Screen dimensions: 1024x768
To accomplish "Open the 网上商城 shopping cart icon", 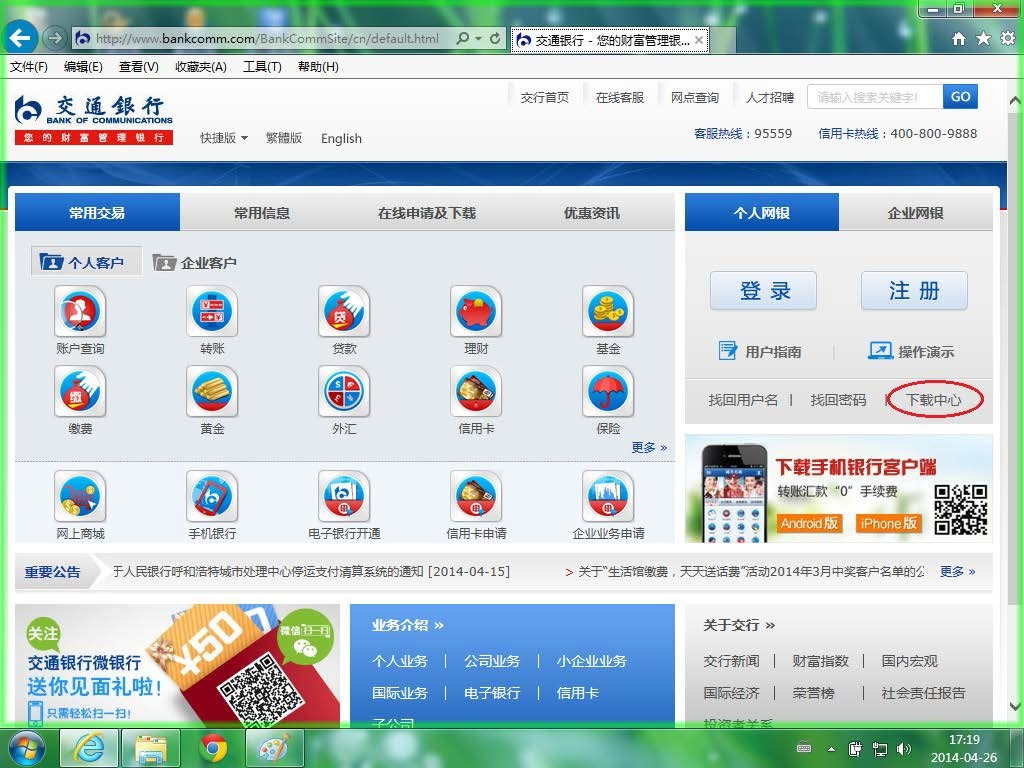I will click(80, 496).
